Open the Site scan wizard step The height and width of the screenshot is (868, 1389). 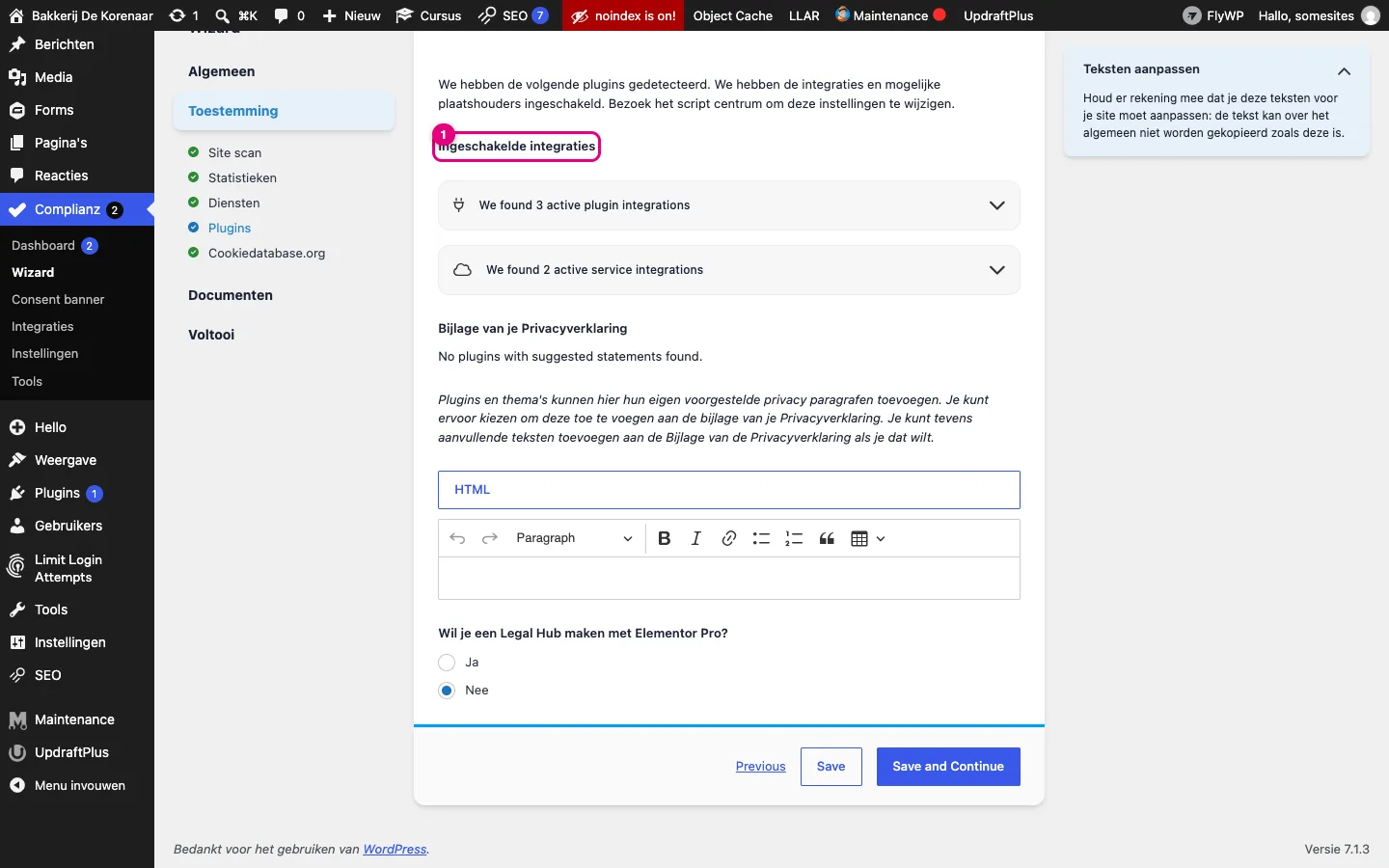tap(234, 152)
